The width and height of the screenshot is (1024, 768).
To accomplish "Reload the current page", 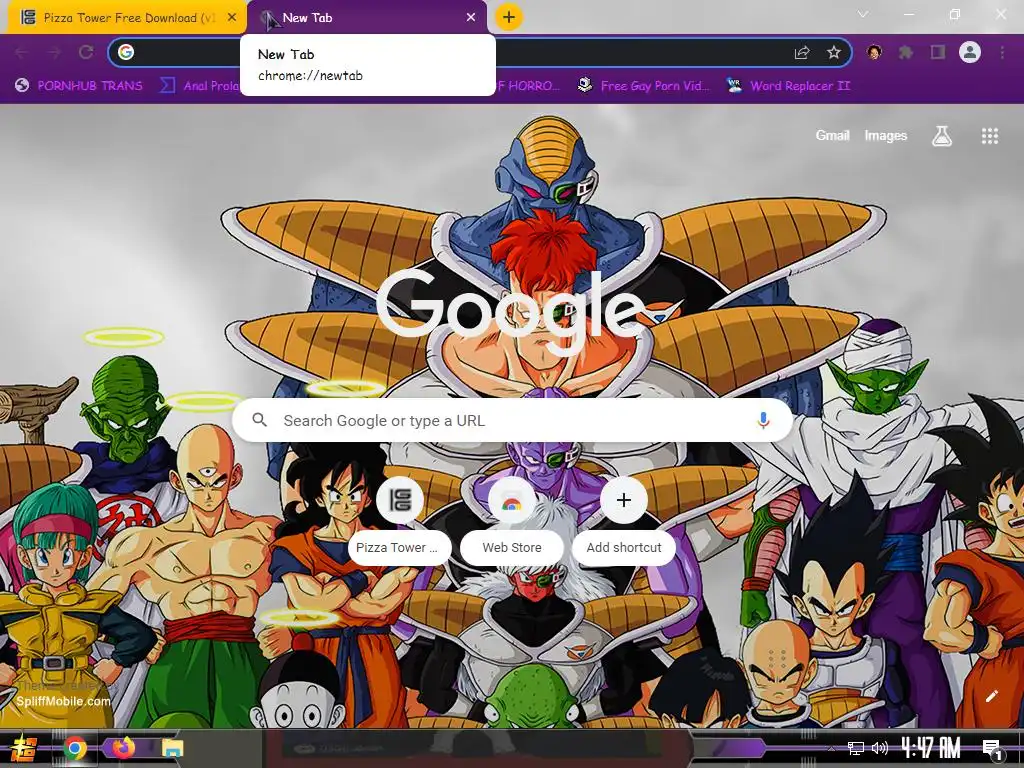I will tap(86, 52).
